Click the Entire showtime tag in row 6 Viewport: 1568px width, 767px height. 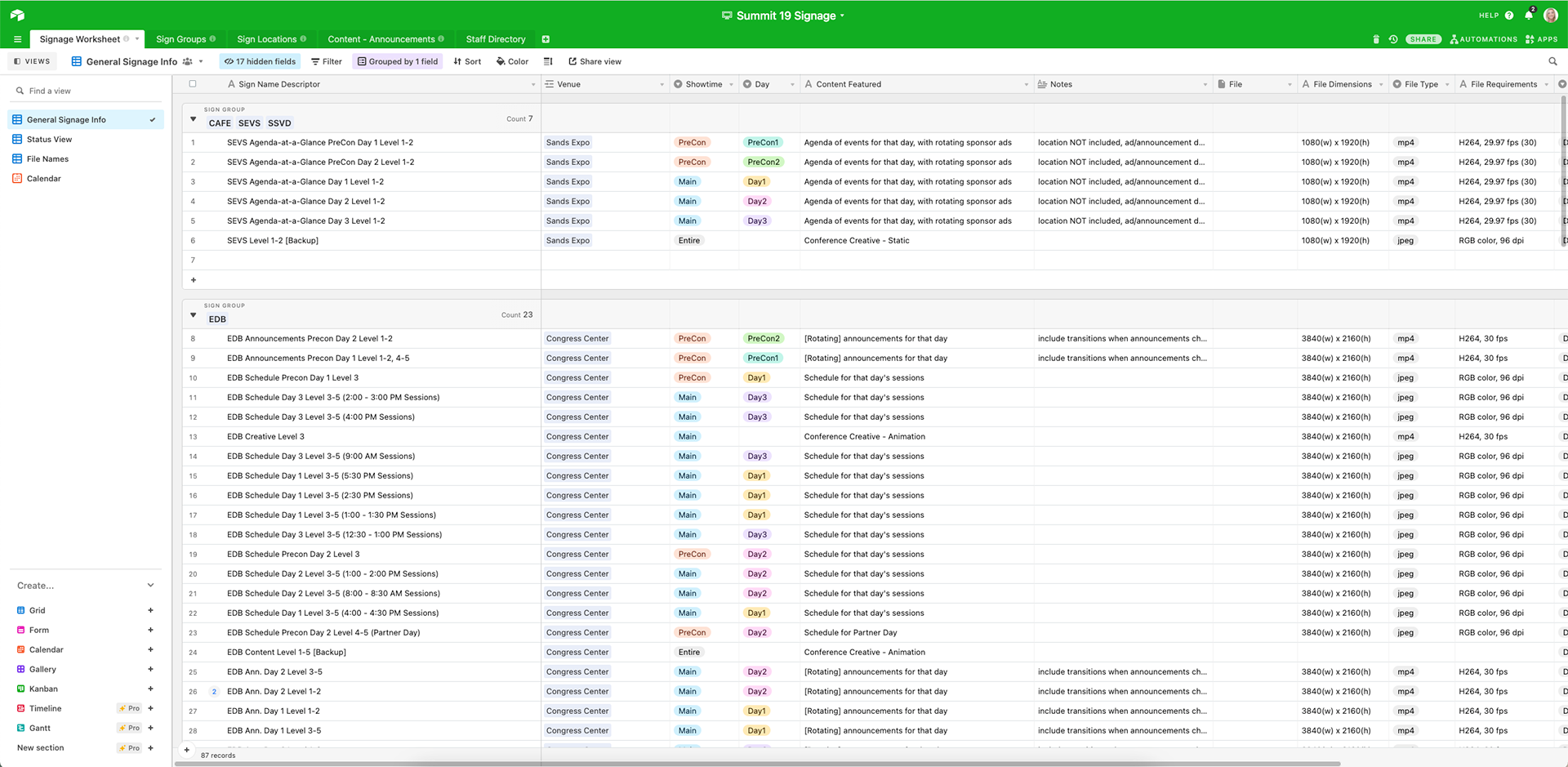pyautogui.click(x=688, y=240)
